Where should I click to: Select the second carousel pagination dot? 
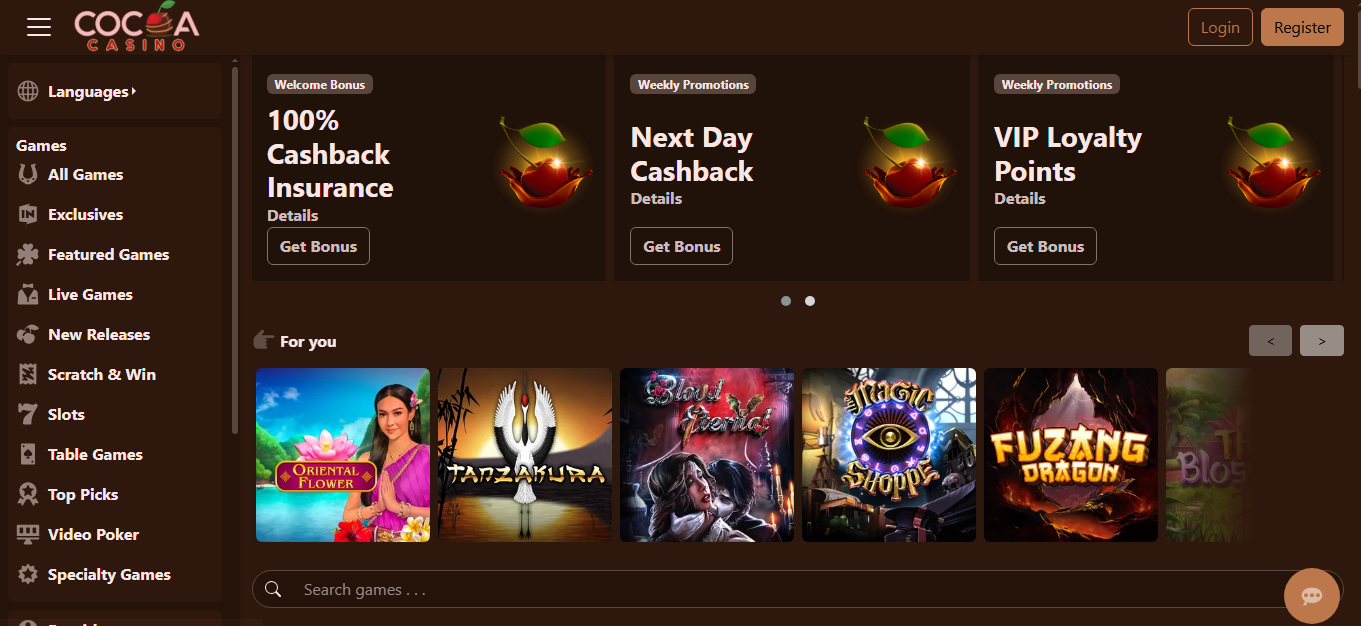(x=810, y=300)
